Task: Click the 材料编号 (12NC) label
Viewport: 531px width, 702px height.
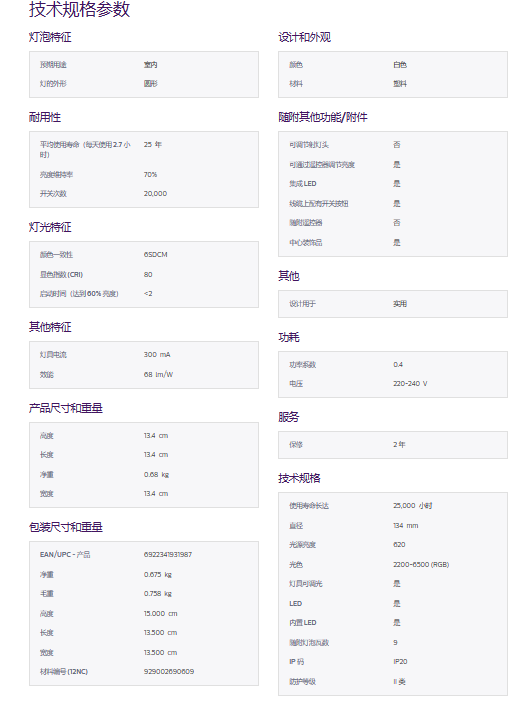Action: [64, 671]
